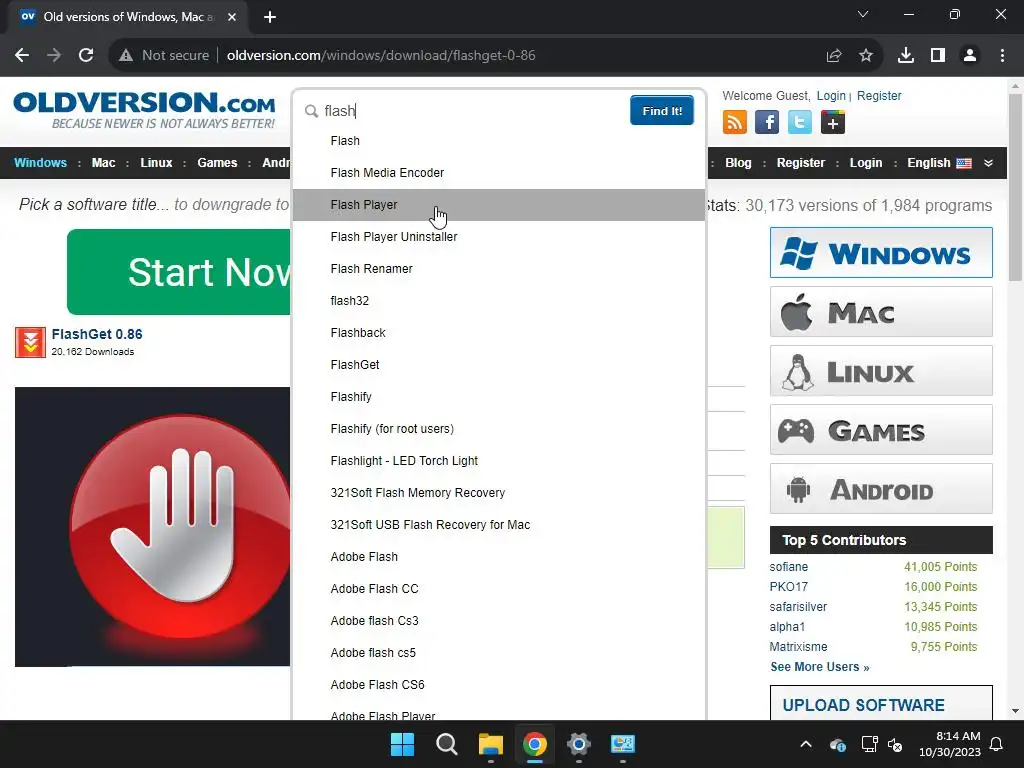This screenshot has width=1024, height=768.
Task: Expand the language dropdown chevron
Action: coord(988,163)
